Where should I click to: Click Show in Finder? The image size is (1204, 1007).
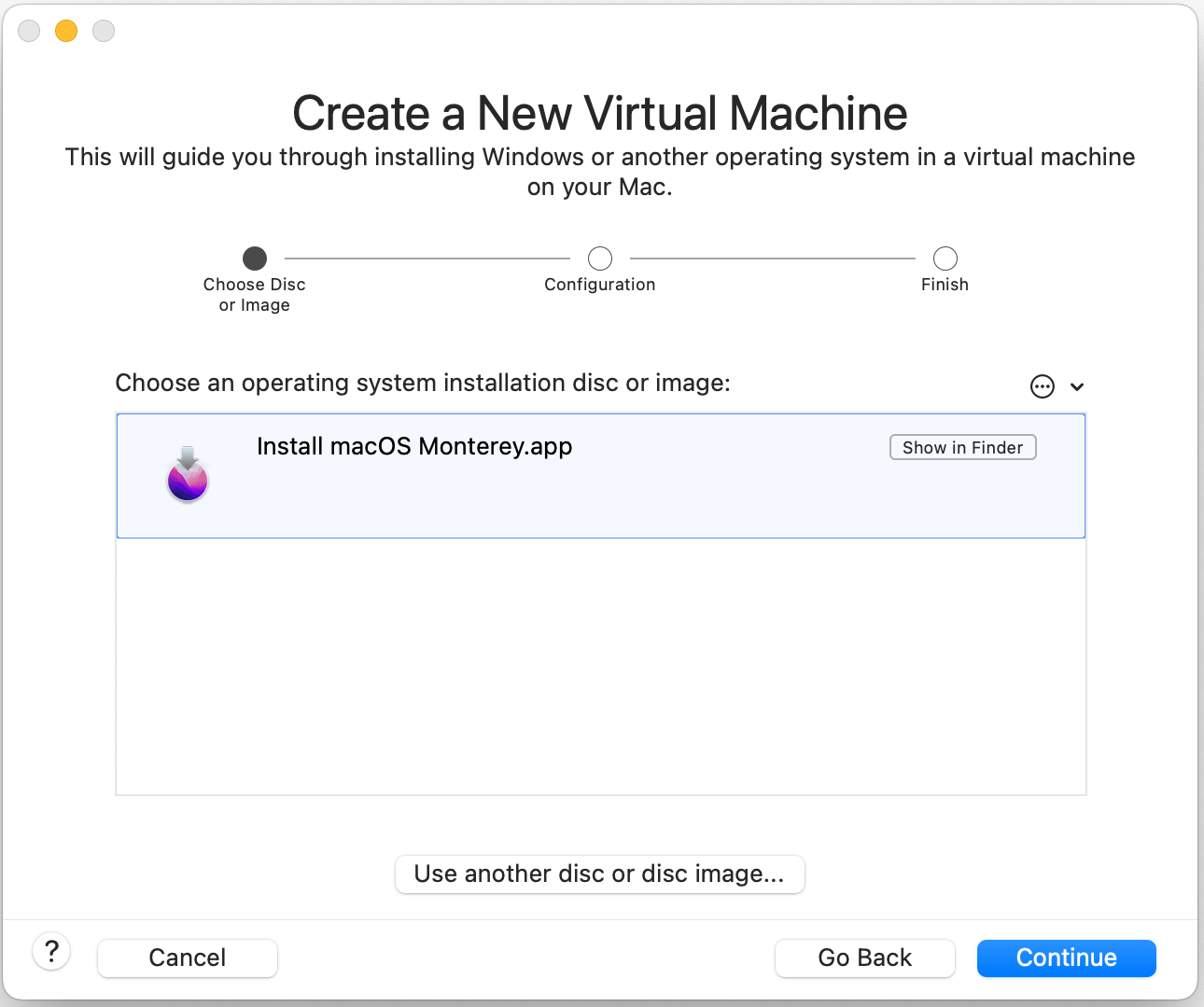tap(962, 447)
